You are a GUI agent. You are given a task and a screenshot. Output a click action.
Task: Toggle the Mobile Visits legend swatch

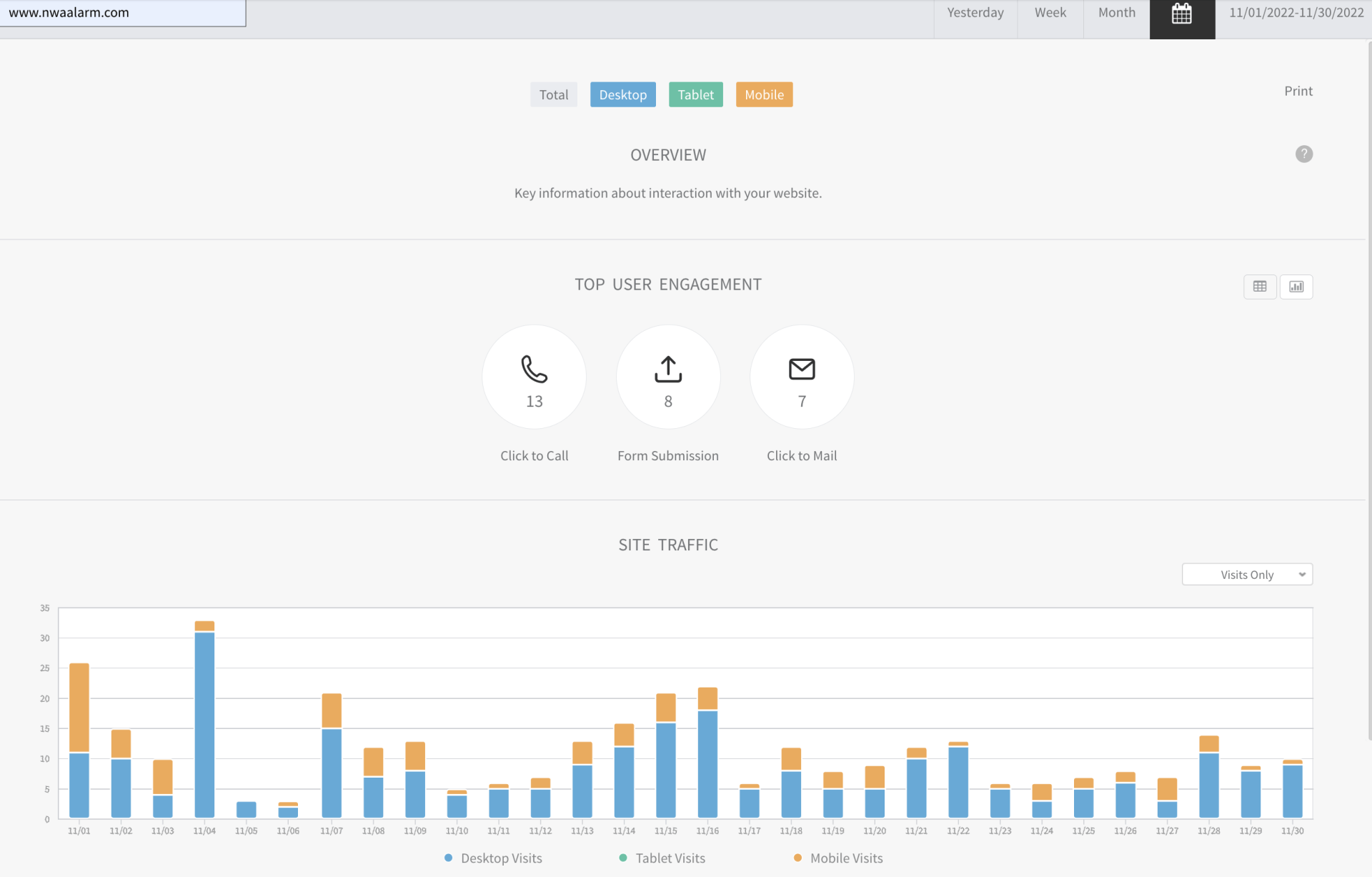pos(797,858)
